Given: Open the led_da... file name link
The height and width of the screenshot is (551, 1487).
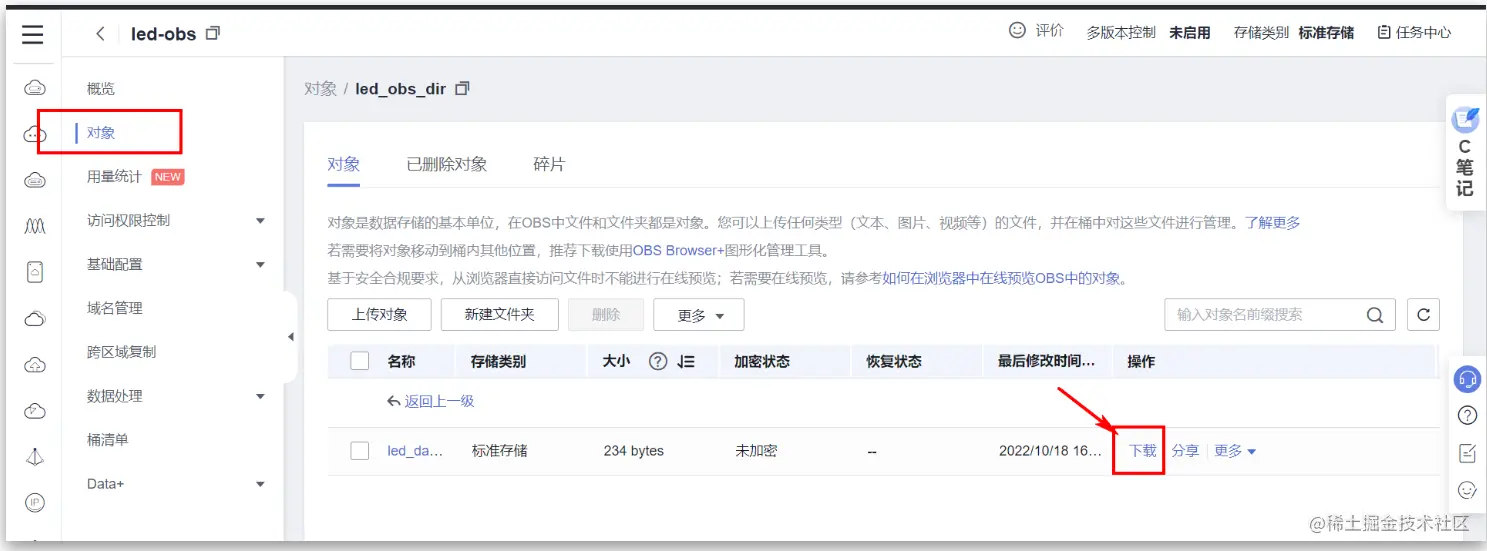Looking at the screenshot, I should 415,451.
